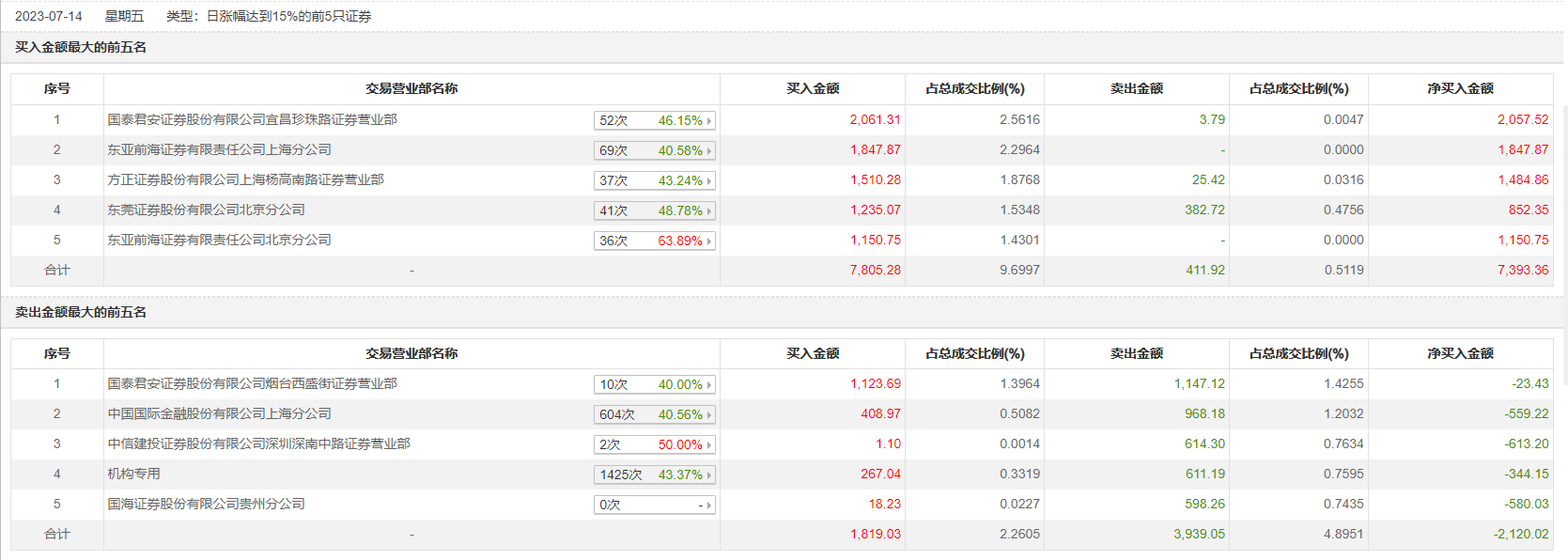The image size is (1568, 560).
Task: Open the 36次 63.89% stats box
Action: [x=655, y=241]
